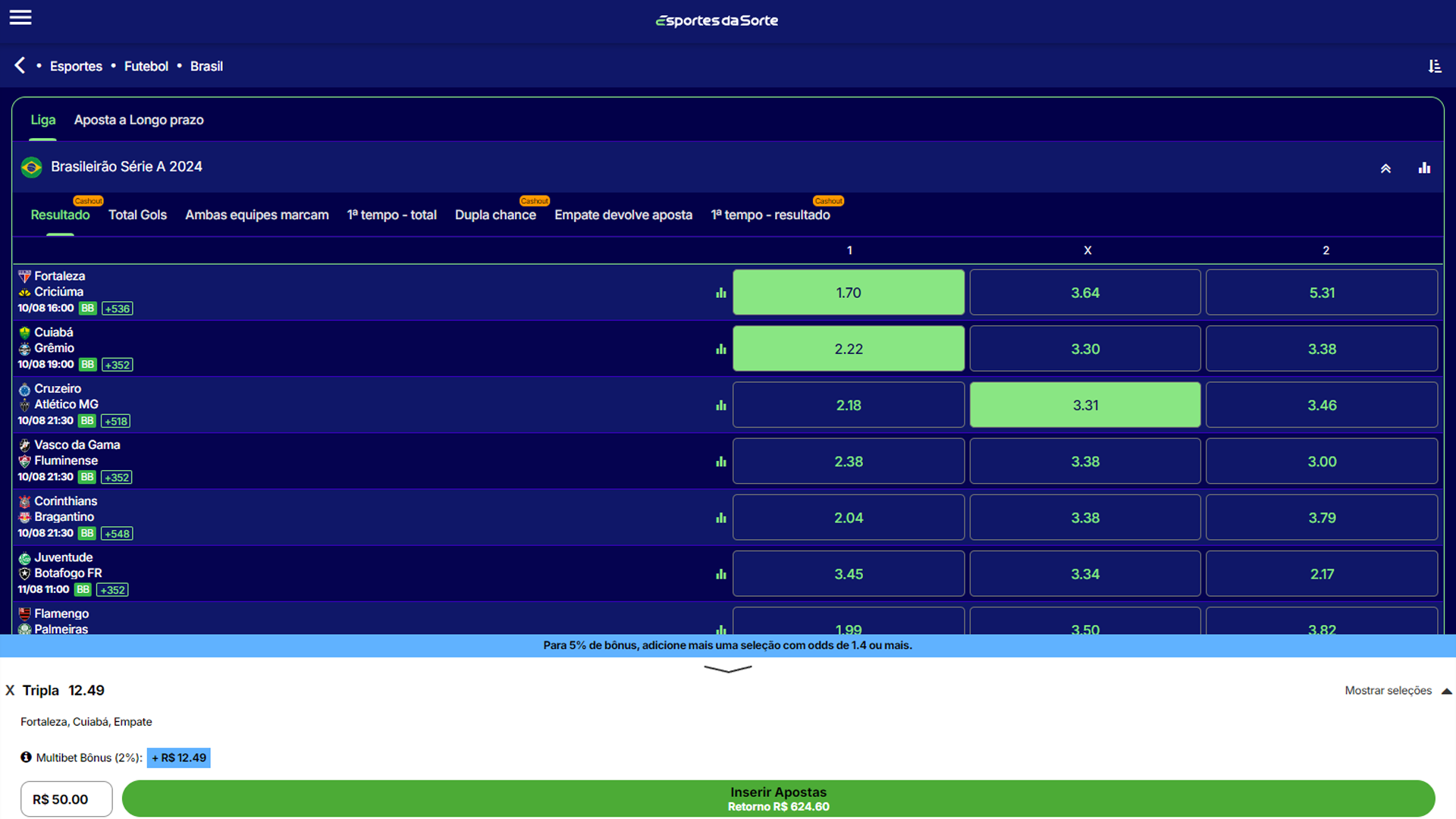Select the Resultado market tab
This screenshot has width=1456, height=819.
click(x=60, y=215)
